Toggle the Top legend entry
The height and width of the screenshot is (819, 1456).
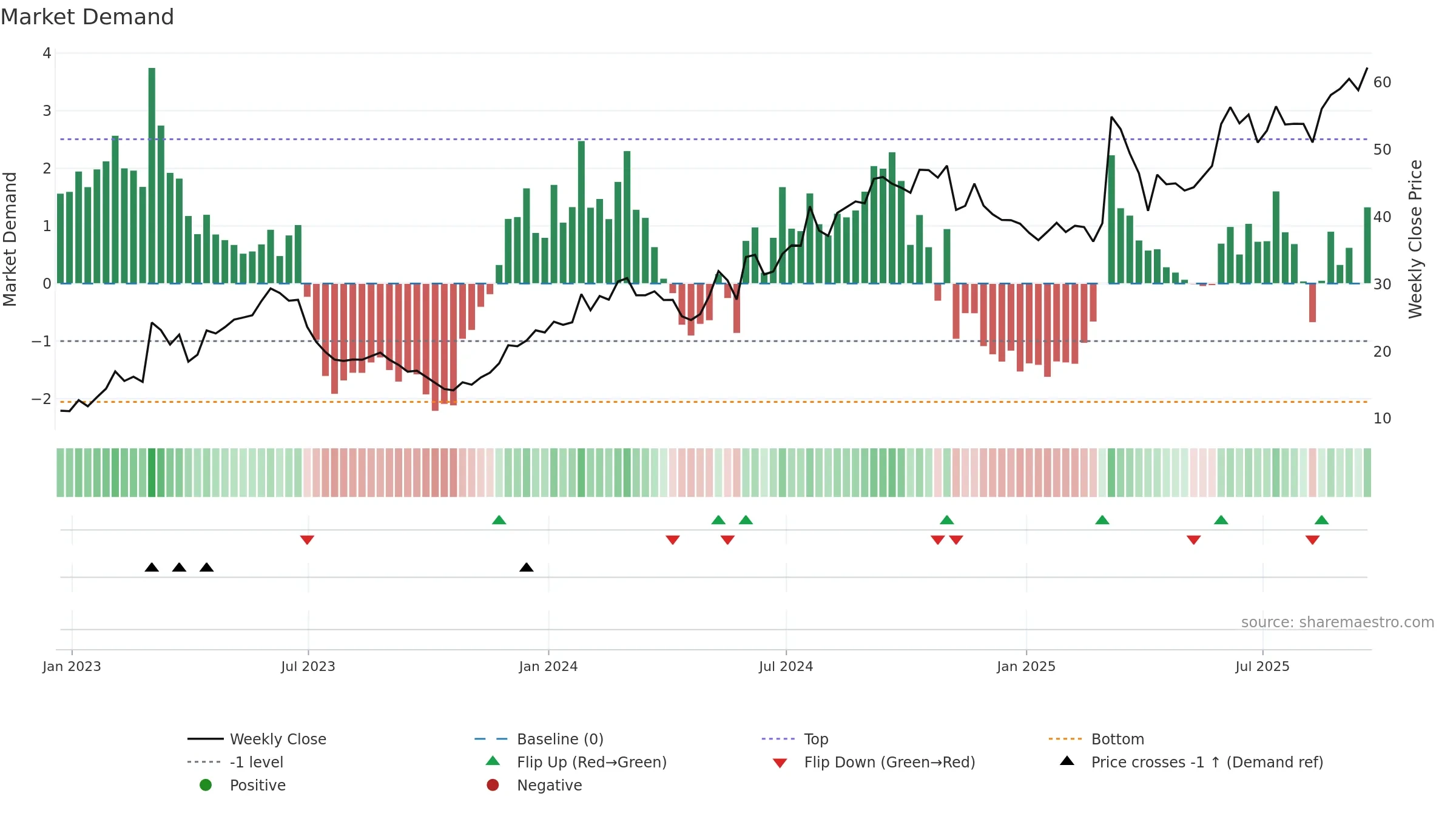[795, 739]
